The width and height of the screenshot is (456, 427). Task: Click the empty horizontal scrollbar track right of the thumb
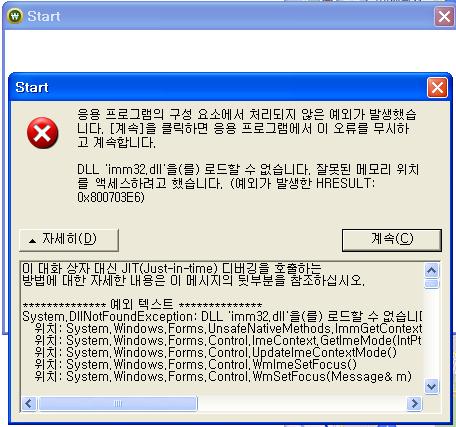click(x=302, y=403)
